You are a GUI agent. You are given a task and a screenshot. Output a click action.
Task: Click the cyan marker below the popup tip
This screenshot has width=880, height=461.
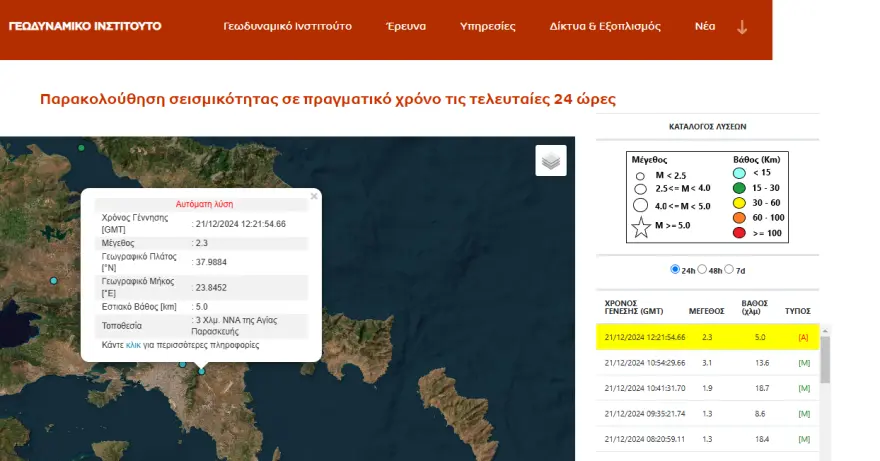coord(201,371)
